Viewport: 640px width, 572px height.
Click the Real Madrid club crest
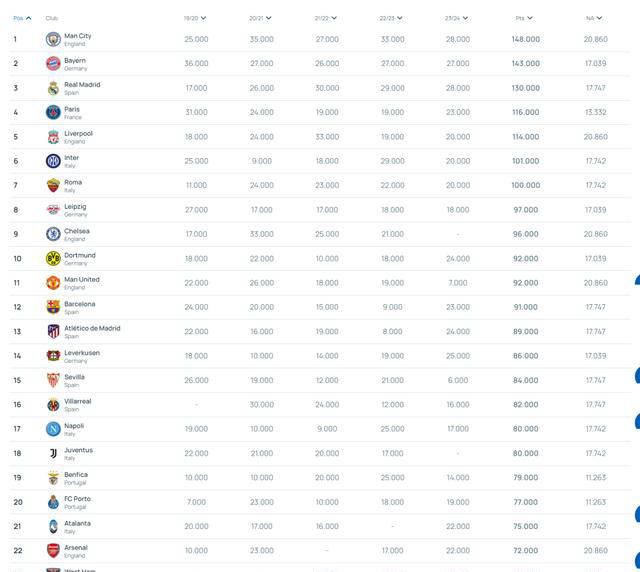tap(53, 88)
